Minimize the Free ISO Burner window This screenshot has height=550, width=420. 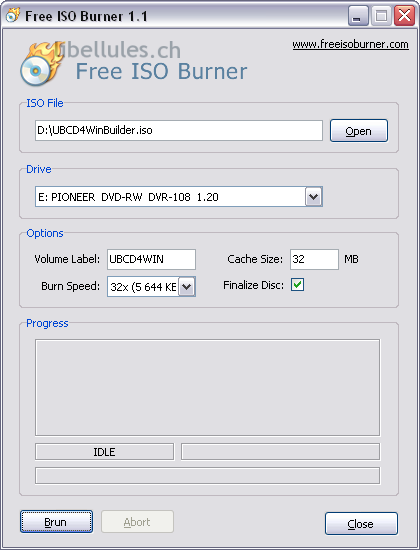coord(358,16)
